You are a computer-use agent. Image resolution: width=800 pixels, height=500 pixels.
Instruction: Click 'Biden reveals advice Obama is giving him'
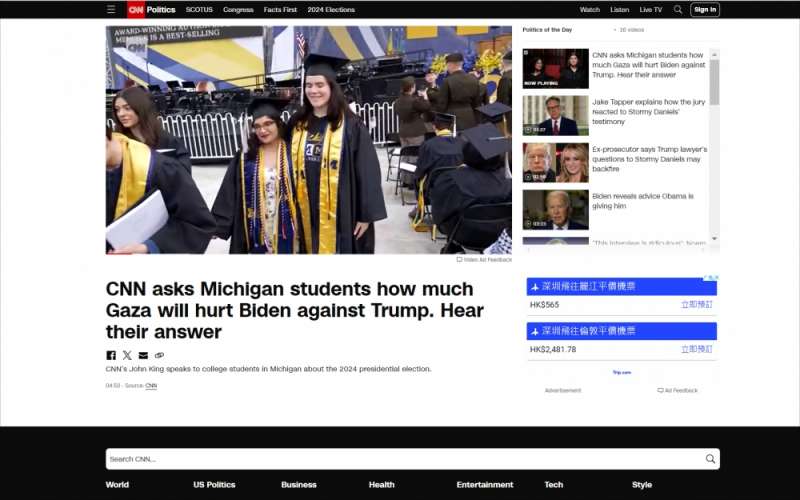(643, 201)
